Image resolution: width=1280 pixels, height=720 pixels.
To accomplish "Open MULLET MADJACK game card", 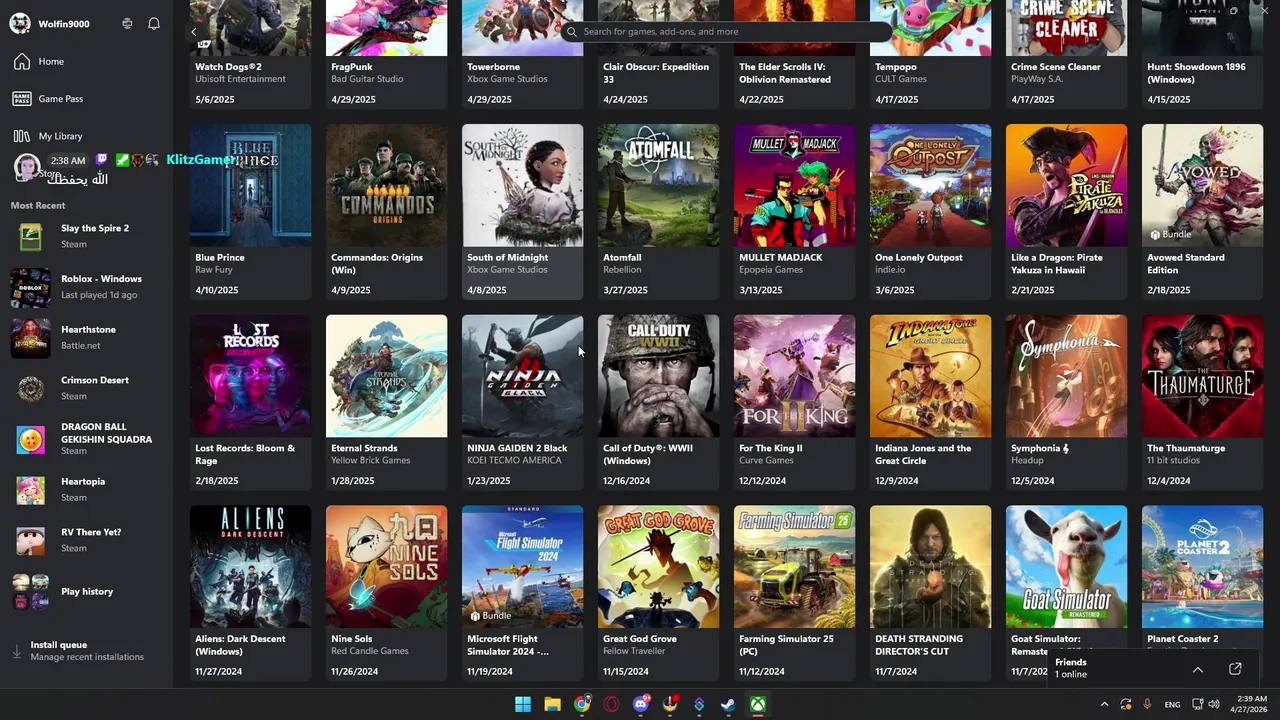I will 794,212.
